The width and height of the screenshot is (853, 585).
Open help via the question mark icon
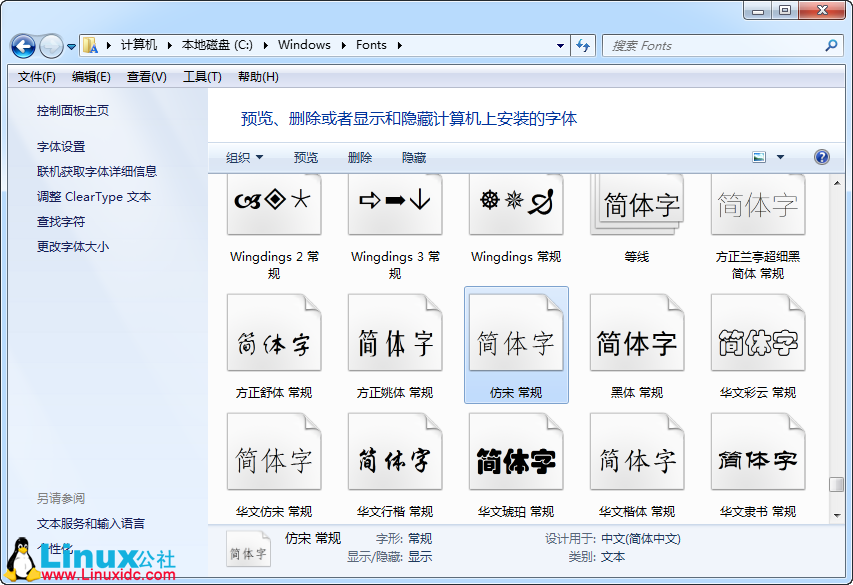click(821, 157)
